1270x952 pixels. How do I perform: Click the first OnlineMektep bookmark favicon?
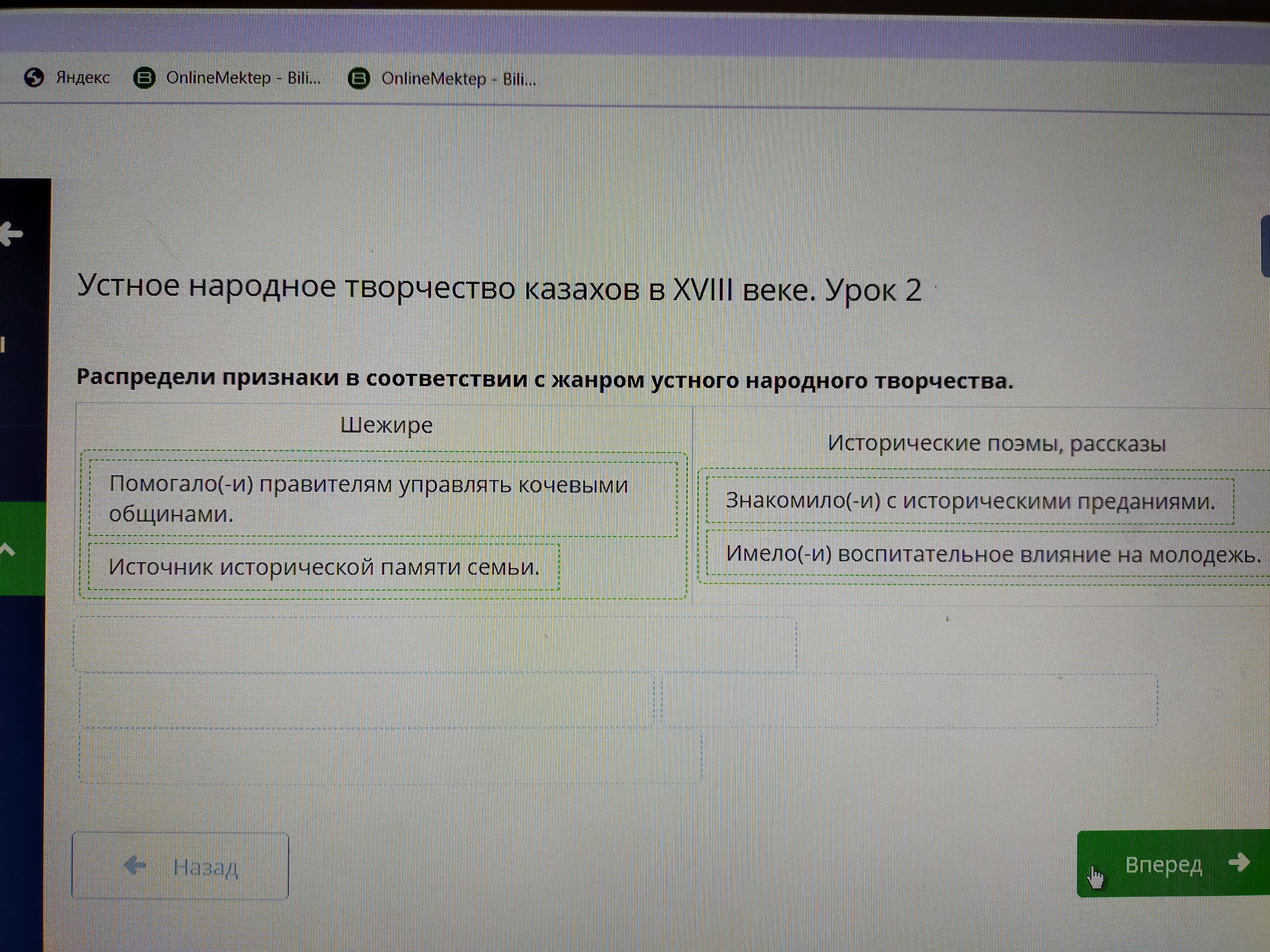144,77
